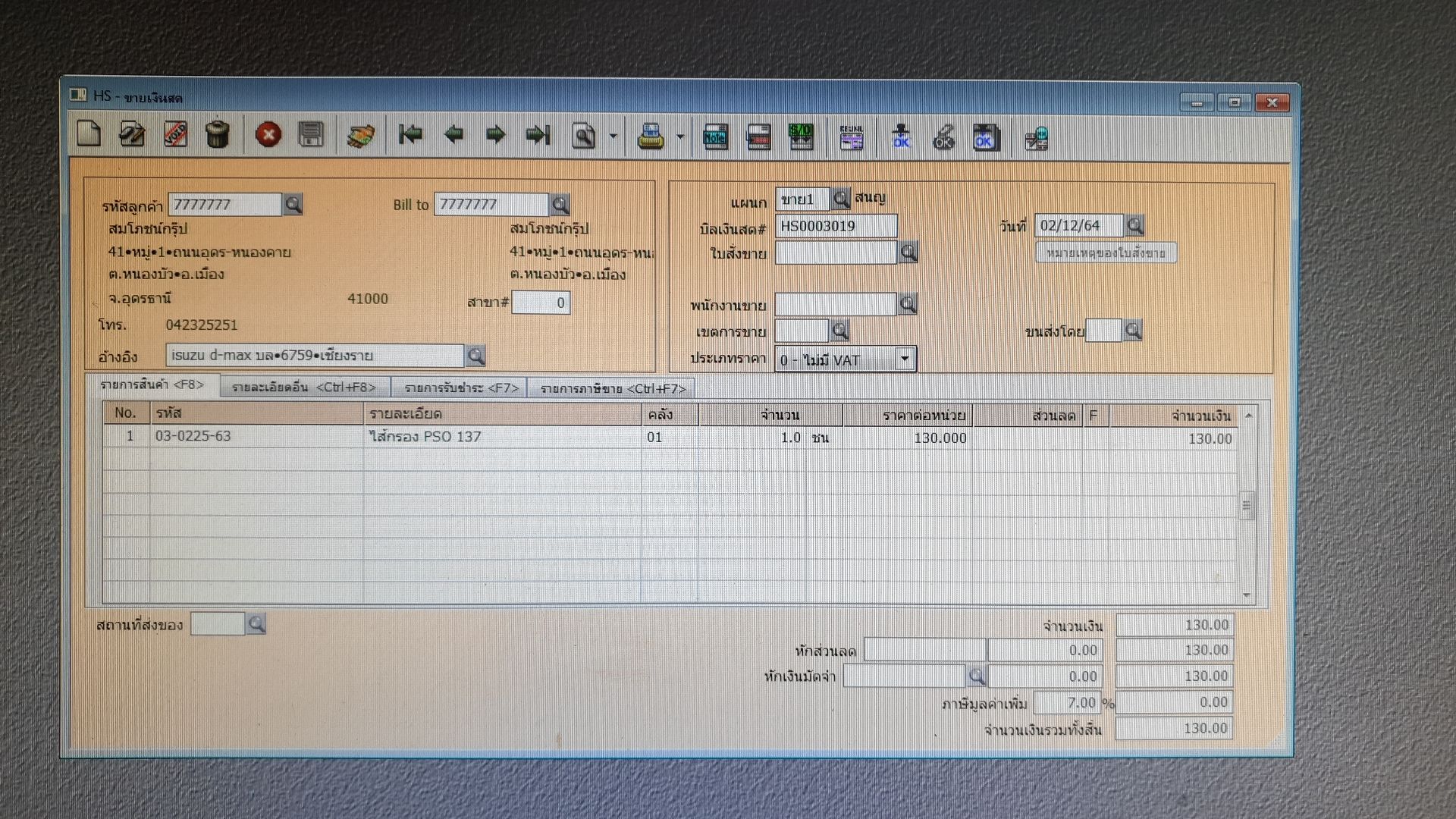Click the blue stamp OK icon

[901, 138]
